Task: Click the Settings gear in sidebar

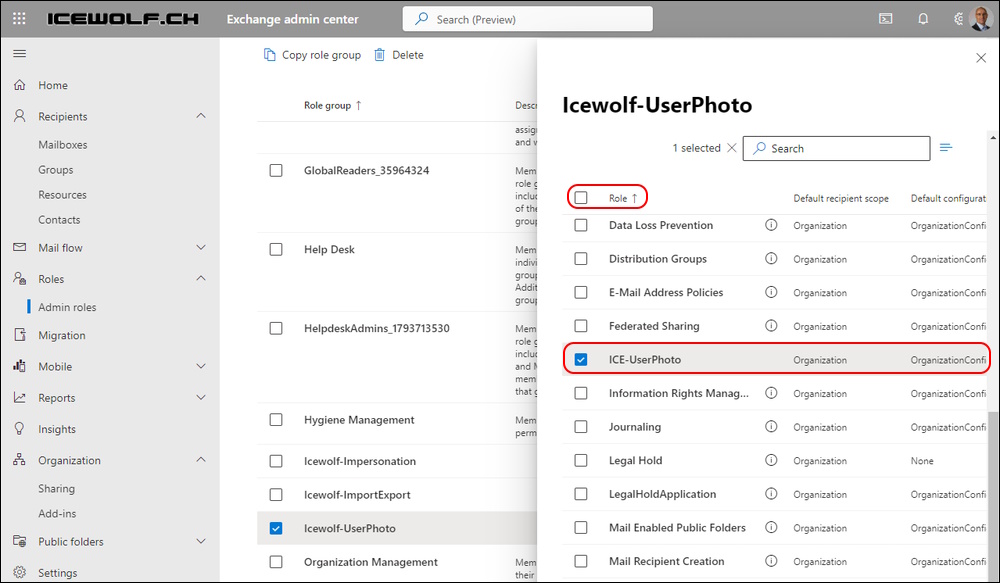Action: 20,572
